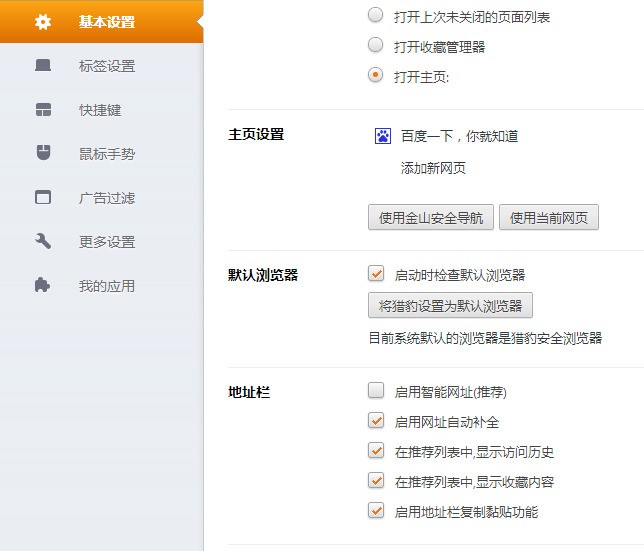This screenshot has width=644, height=551.
Task: Click the 默认浏览器 section heading
Action: (263, 275)
